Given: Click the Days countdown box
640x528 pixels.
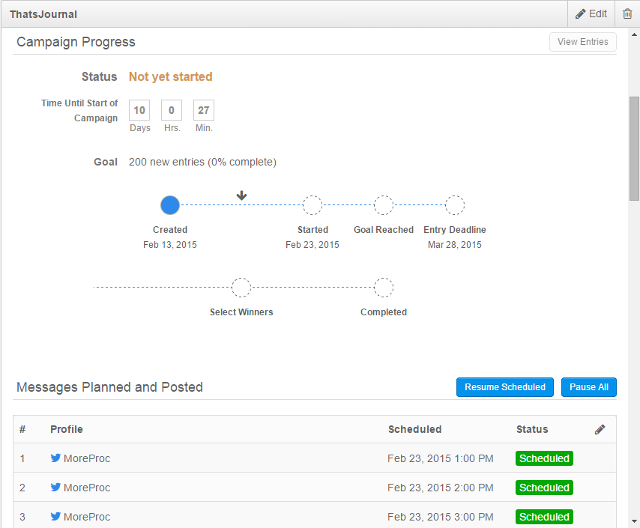Looking at the screenshot, I should 140,110.
